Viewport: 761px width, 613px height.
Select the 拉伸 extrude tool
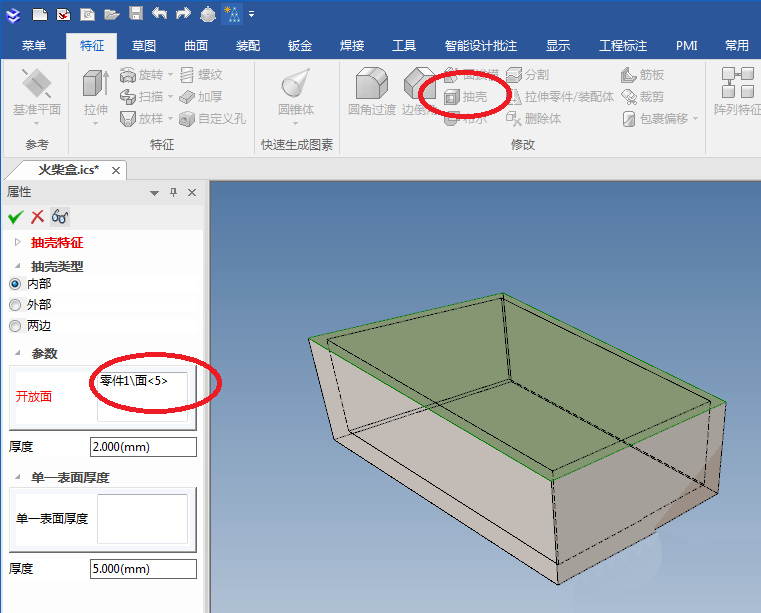point(96,96)
